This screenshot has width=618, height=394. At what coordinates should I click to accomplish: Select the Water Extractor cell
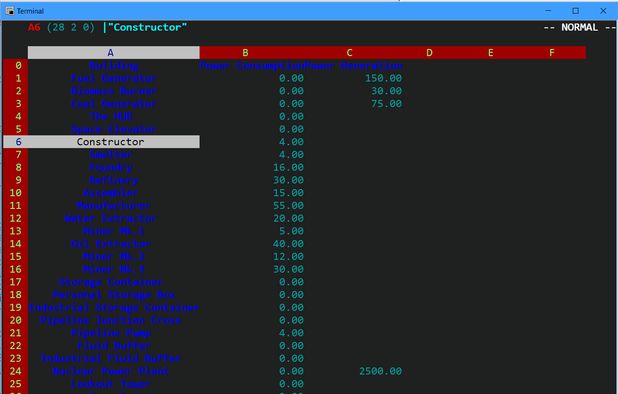tap(111, 218)
